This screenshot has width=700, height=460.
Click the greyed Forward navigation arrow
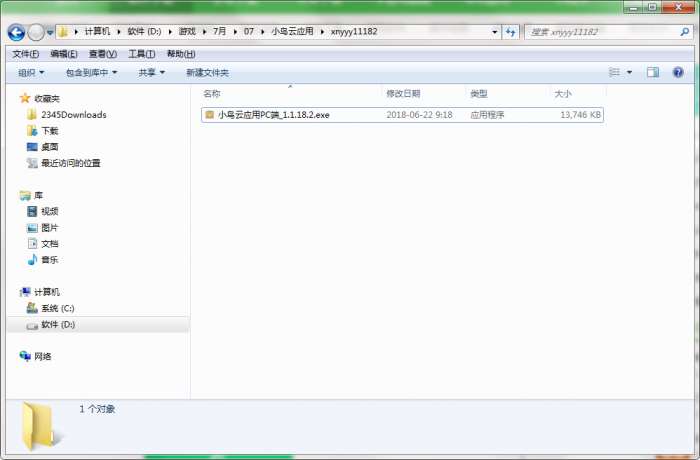36,32
